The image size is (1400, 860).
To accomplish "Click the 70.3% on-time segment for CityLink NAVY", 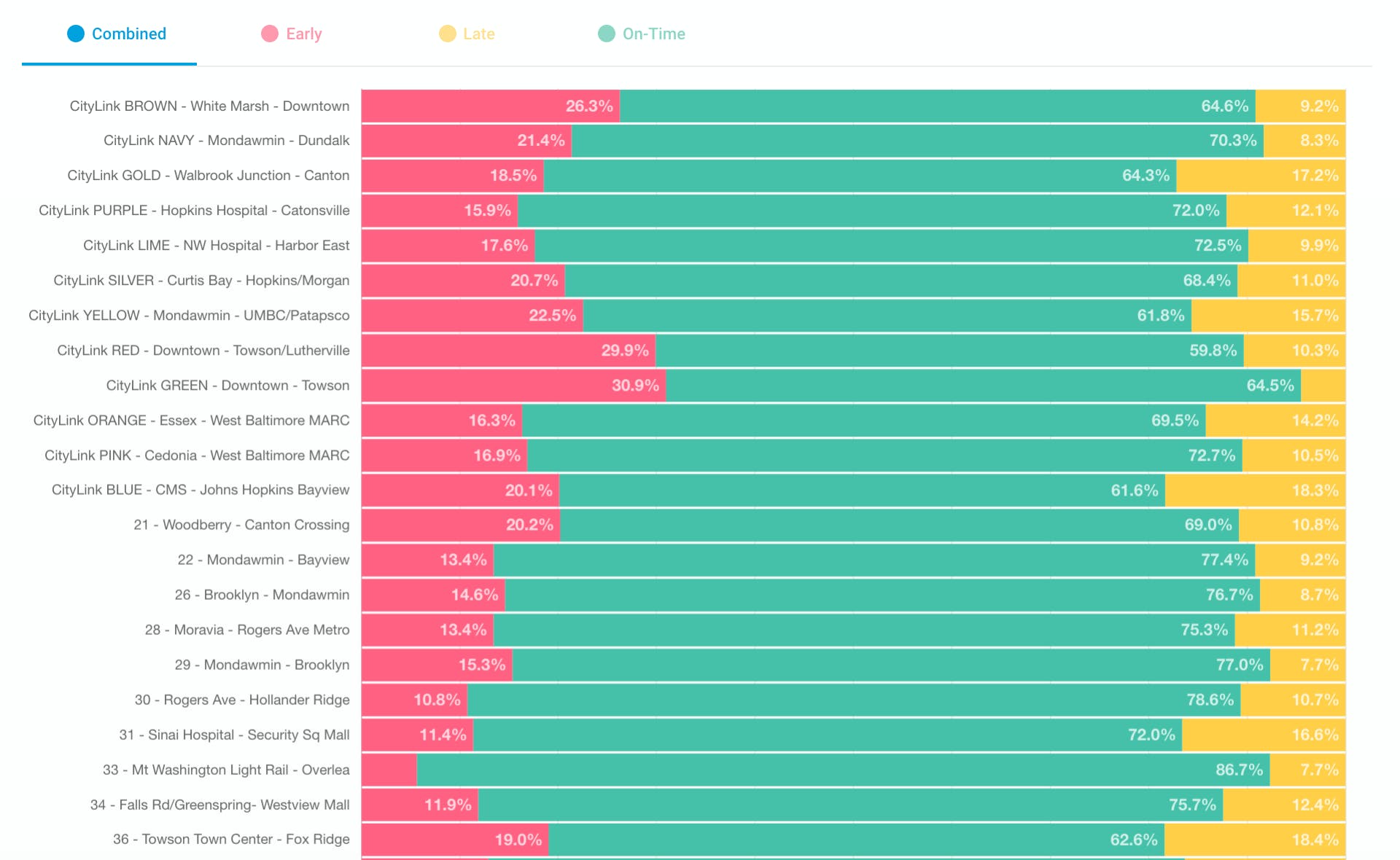I will (918, 140).
